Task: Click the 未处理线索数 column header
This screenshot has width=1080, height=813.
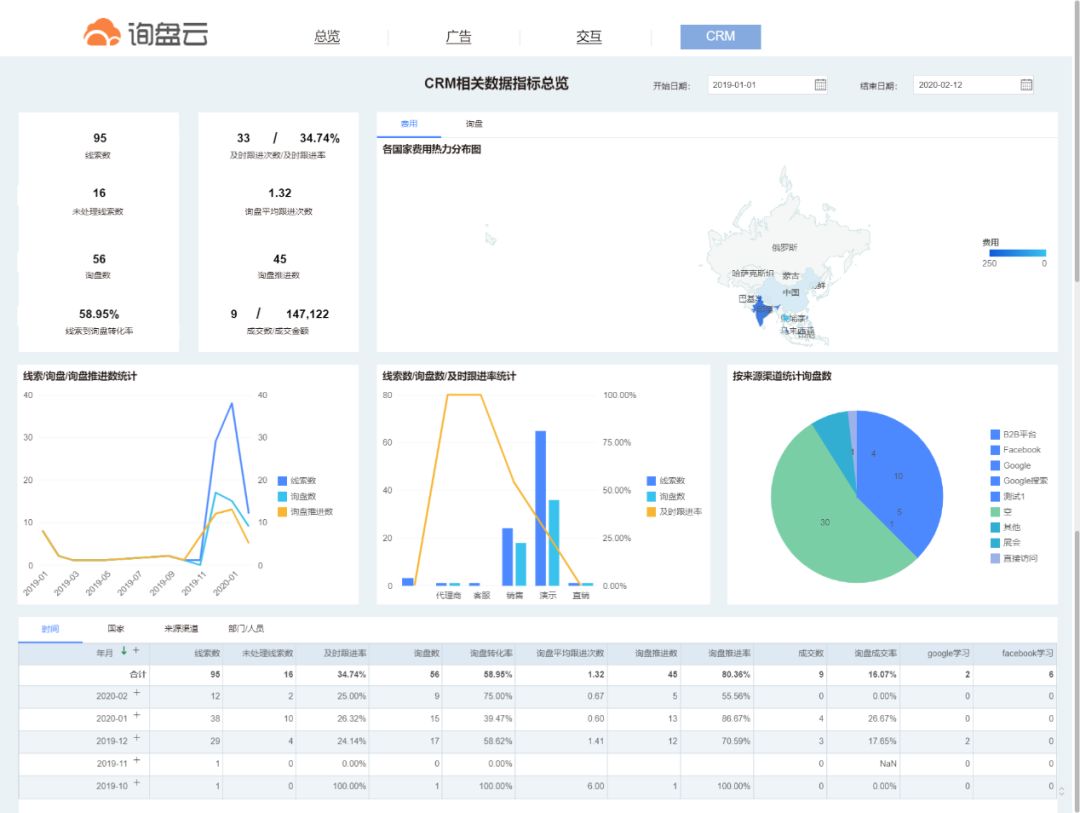Action: (268, 653)
